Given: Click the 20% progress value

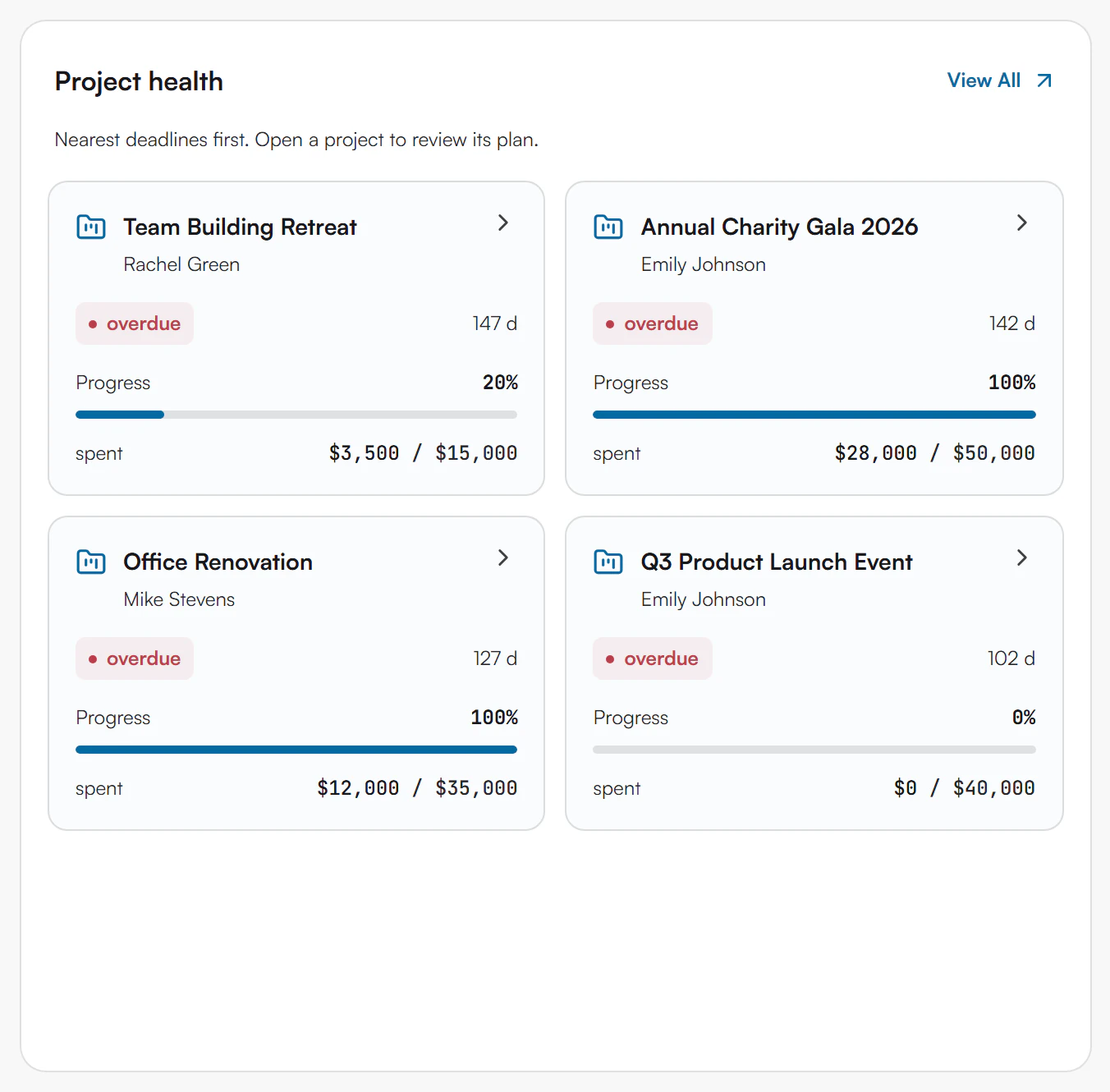Looking at the screenshot, I should (x=501, y=383).
